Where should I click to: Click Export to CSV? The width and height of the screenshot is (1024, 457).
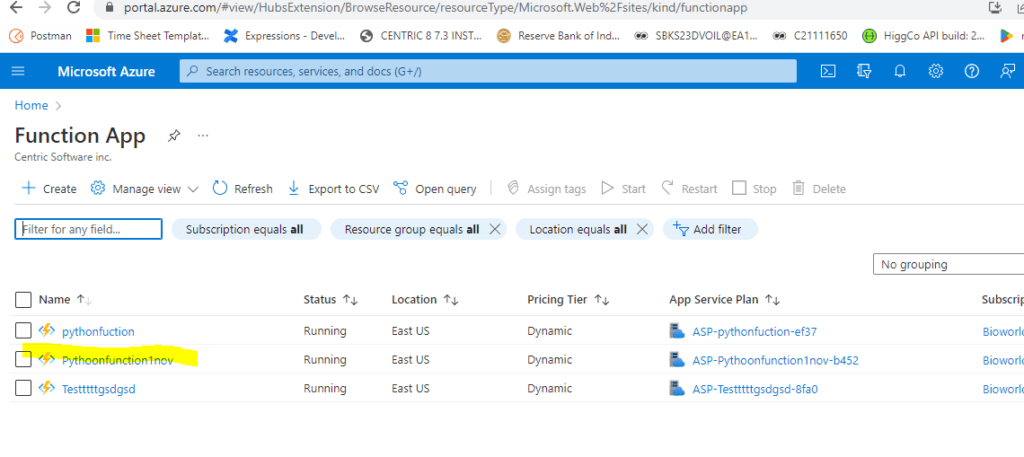point(333,189)
